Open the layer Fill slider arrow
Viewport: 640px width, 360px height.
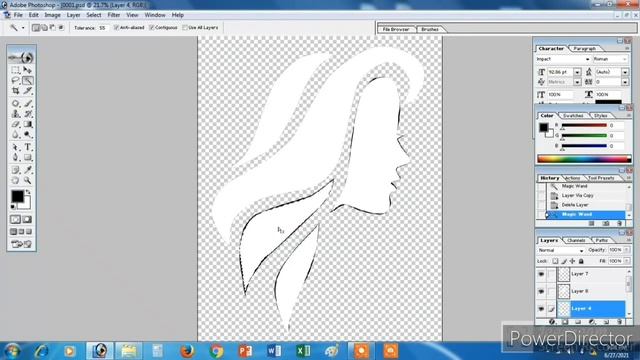pos(627,261)
